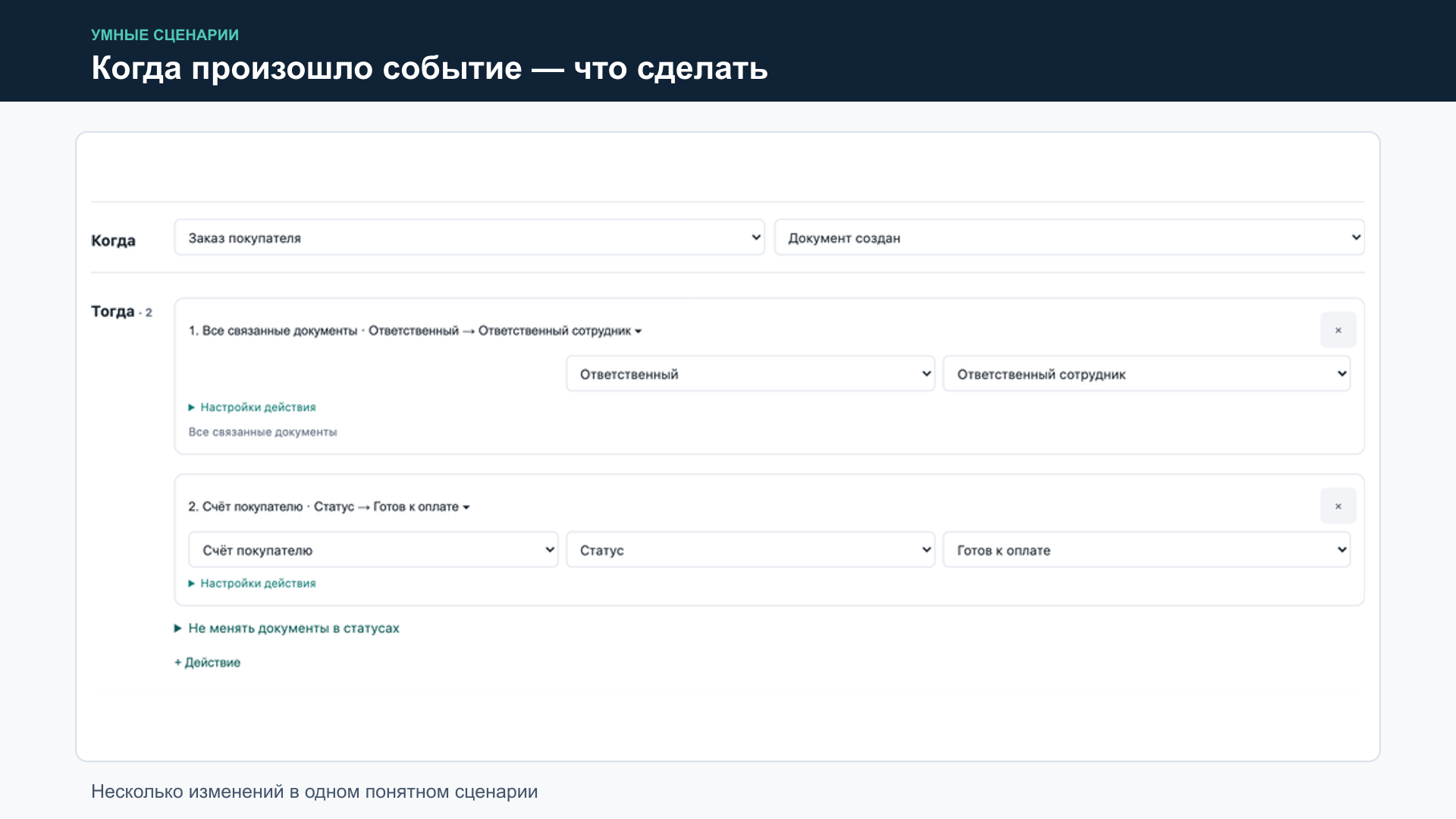Add a new action via '+ Действие'
1456x819 pixels.
[x=207, y=662]
